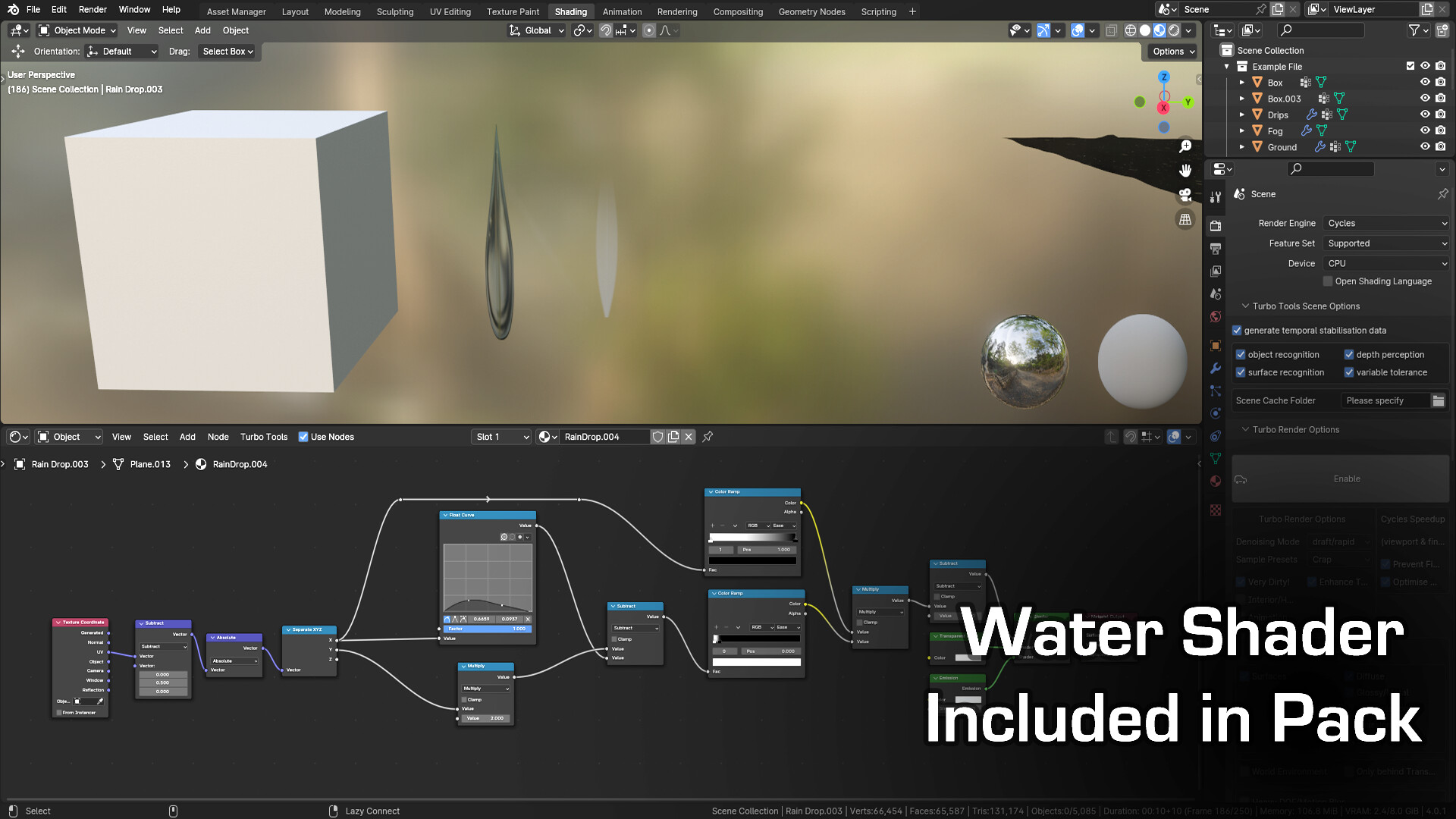Switch viewport to Rendered shading mode

(1172, 30)
